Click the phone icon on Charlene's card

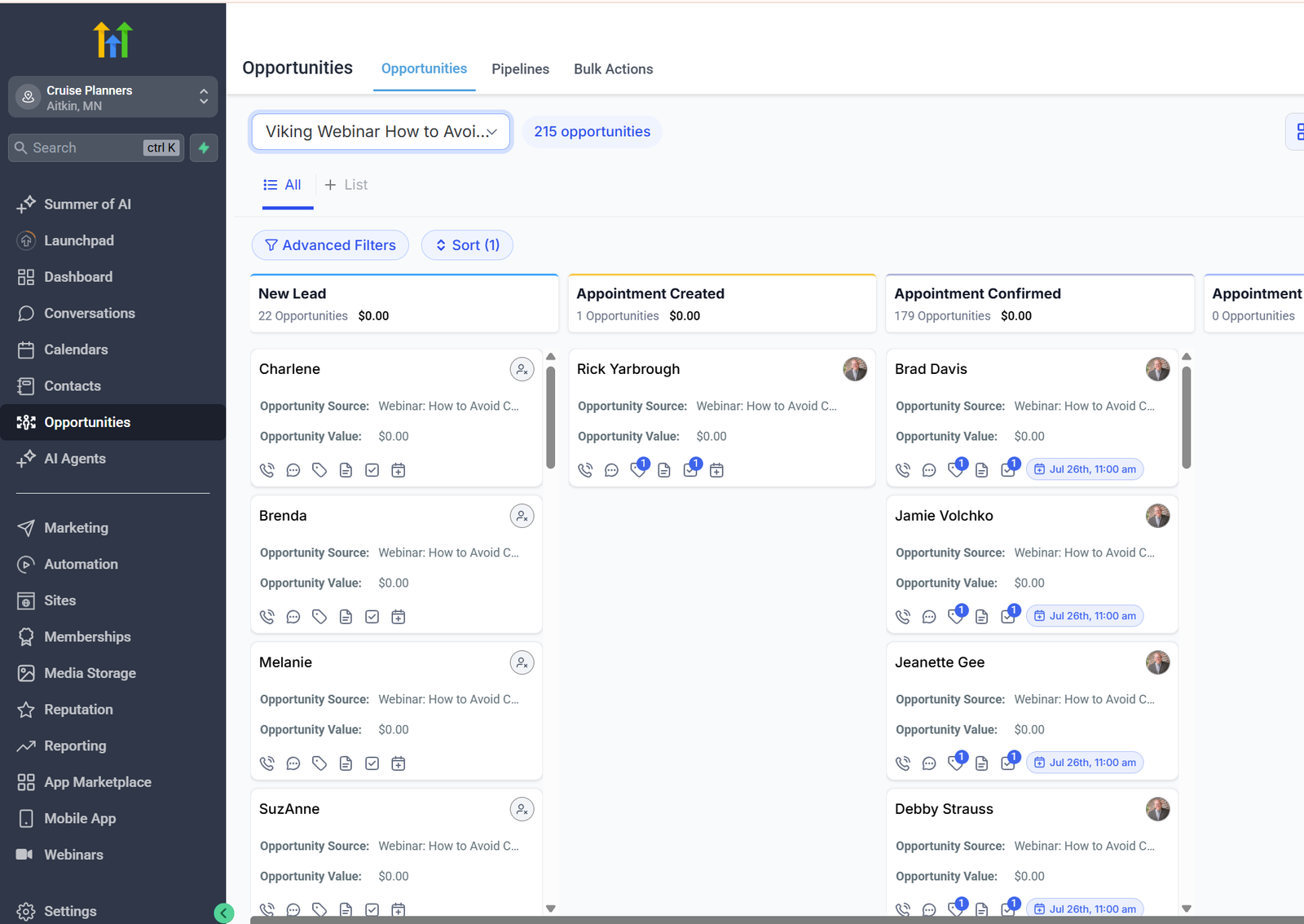267,470
